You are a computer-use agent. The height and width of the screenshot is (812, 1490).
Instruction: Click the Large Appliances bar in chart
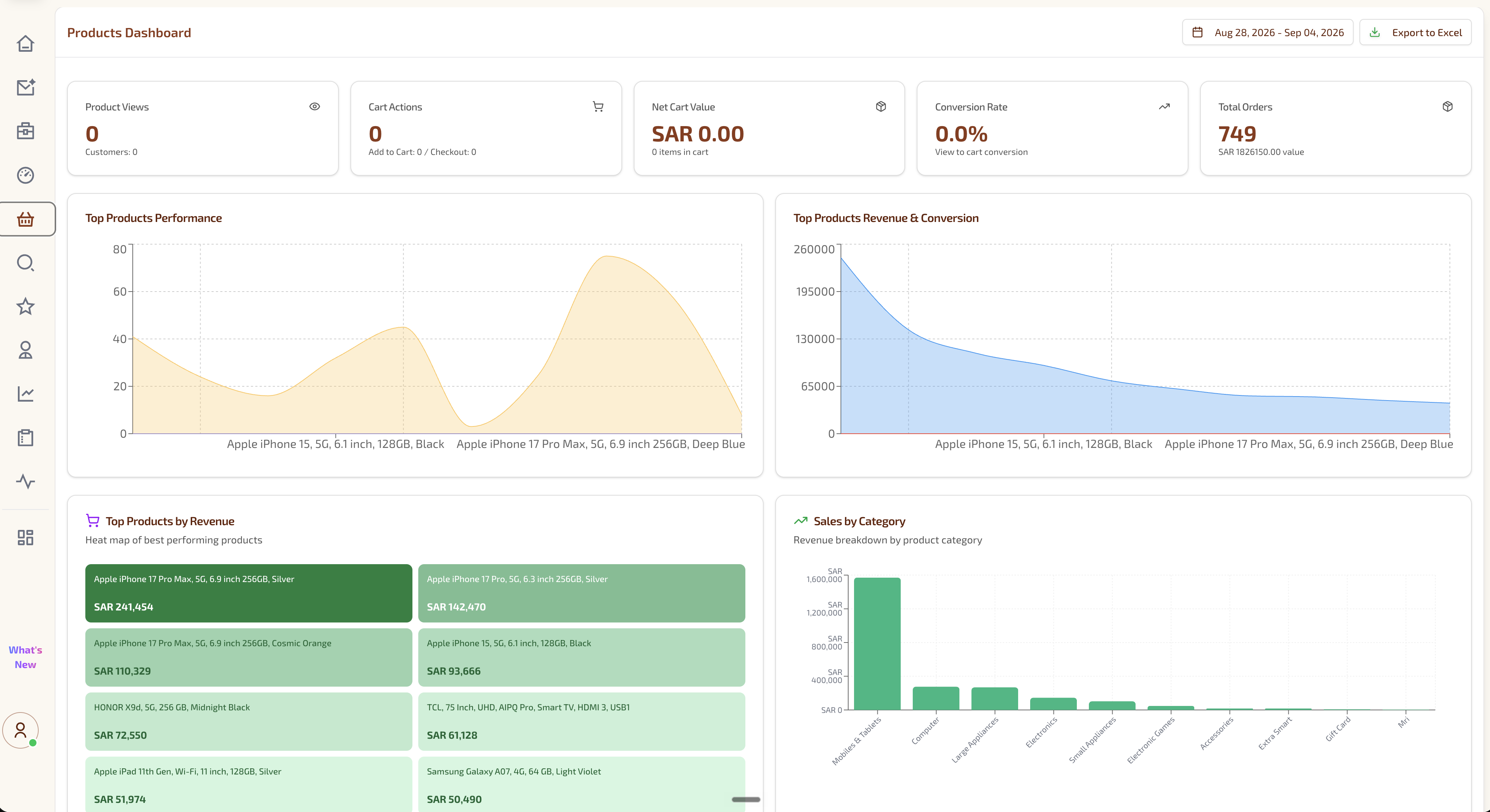(x=994, y=699)
